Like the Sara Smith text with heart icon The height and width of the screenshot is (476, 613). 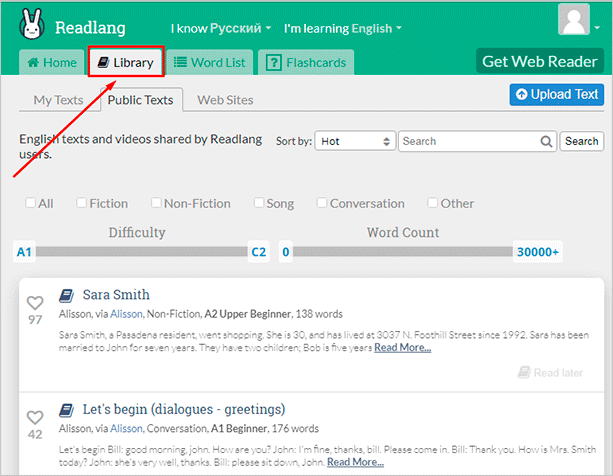coord(35,303)
